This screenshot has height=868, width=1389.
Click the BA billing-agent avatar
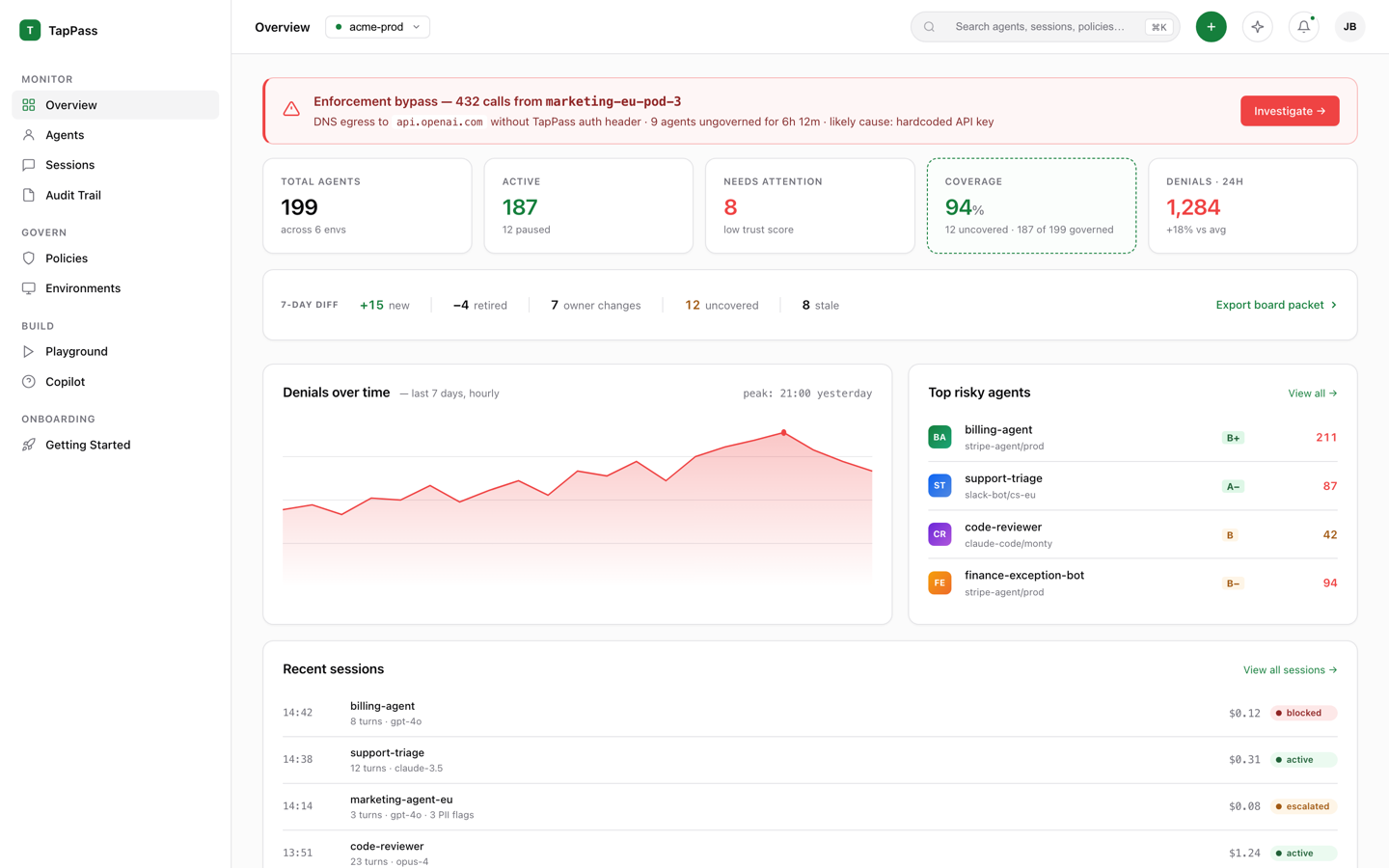(940, 437)
